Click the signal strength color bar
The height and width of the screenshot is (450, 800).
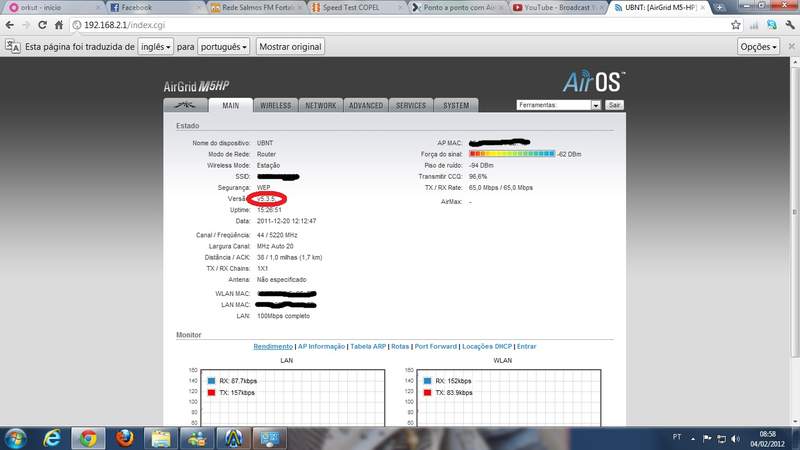512,154
